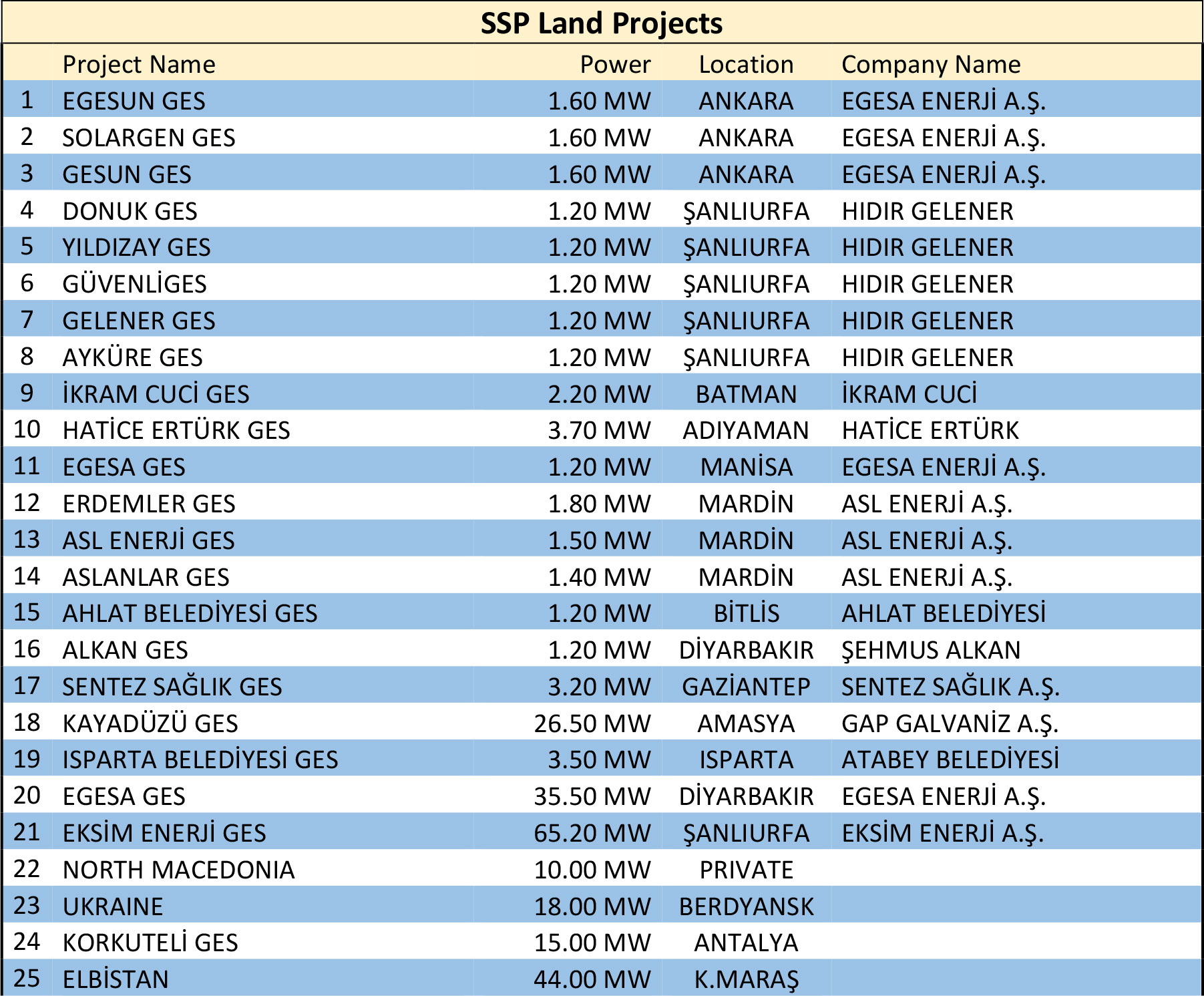
Task: Click the İKRAM CUCİ GES project name
Action: coord(156,394)
